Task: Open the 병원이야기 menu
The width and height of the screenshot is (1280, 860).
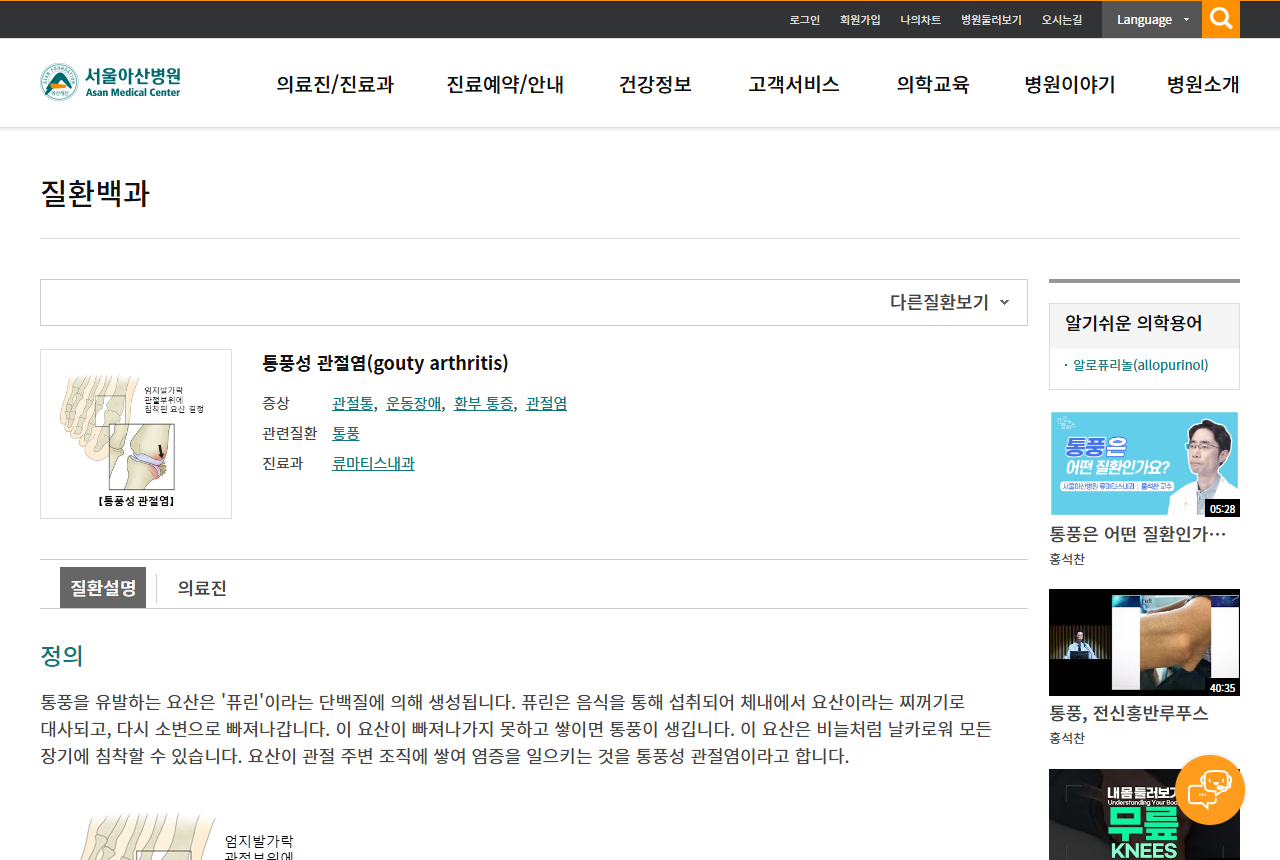Action: pyautogui.click(x=1070, y=84)
